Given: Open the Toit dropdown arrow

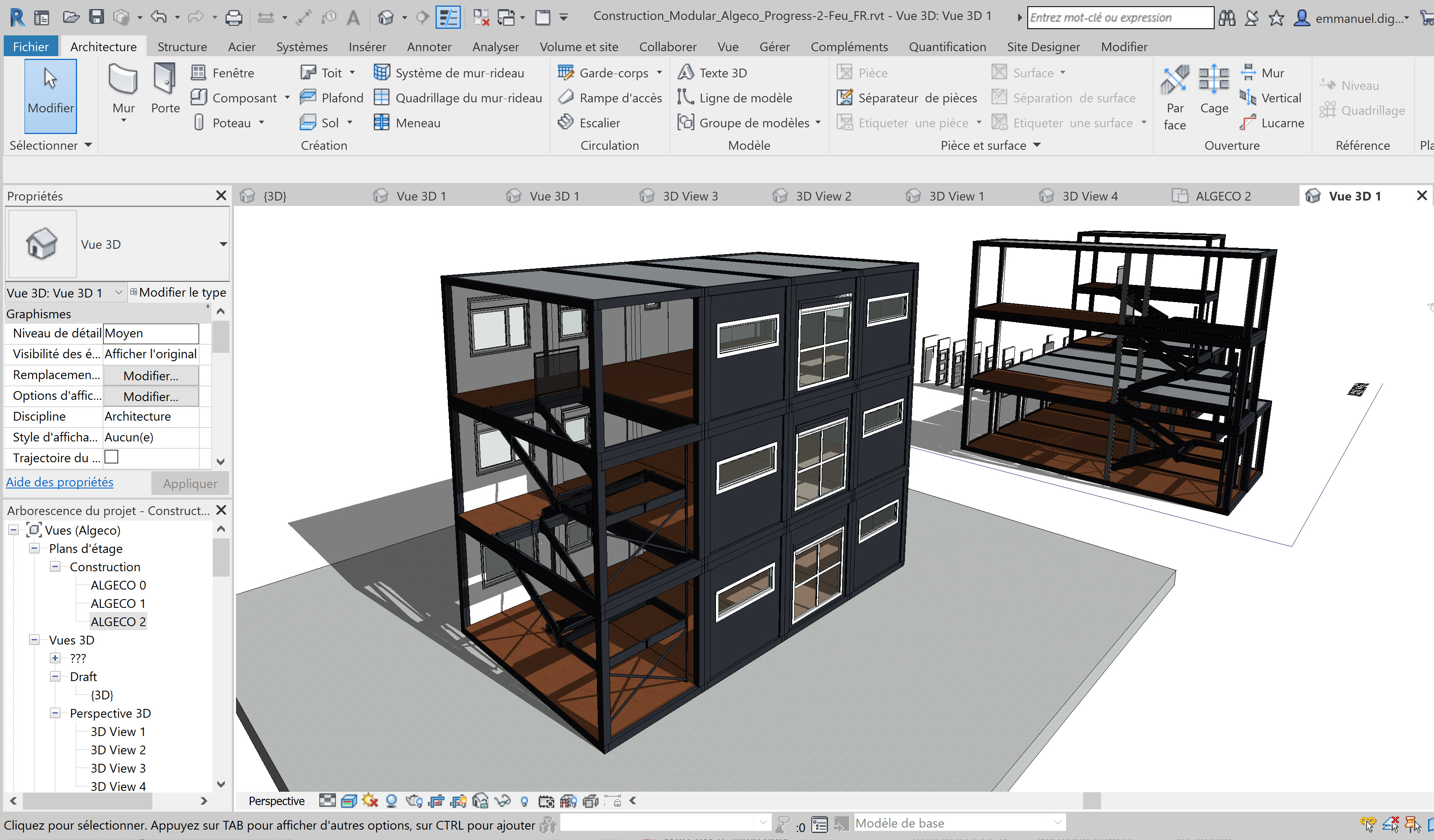Looking at the screenshot, I should [x=352, y=73].
